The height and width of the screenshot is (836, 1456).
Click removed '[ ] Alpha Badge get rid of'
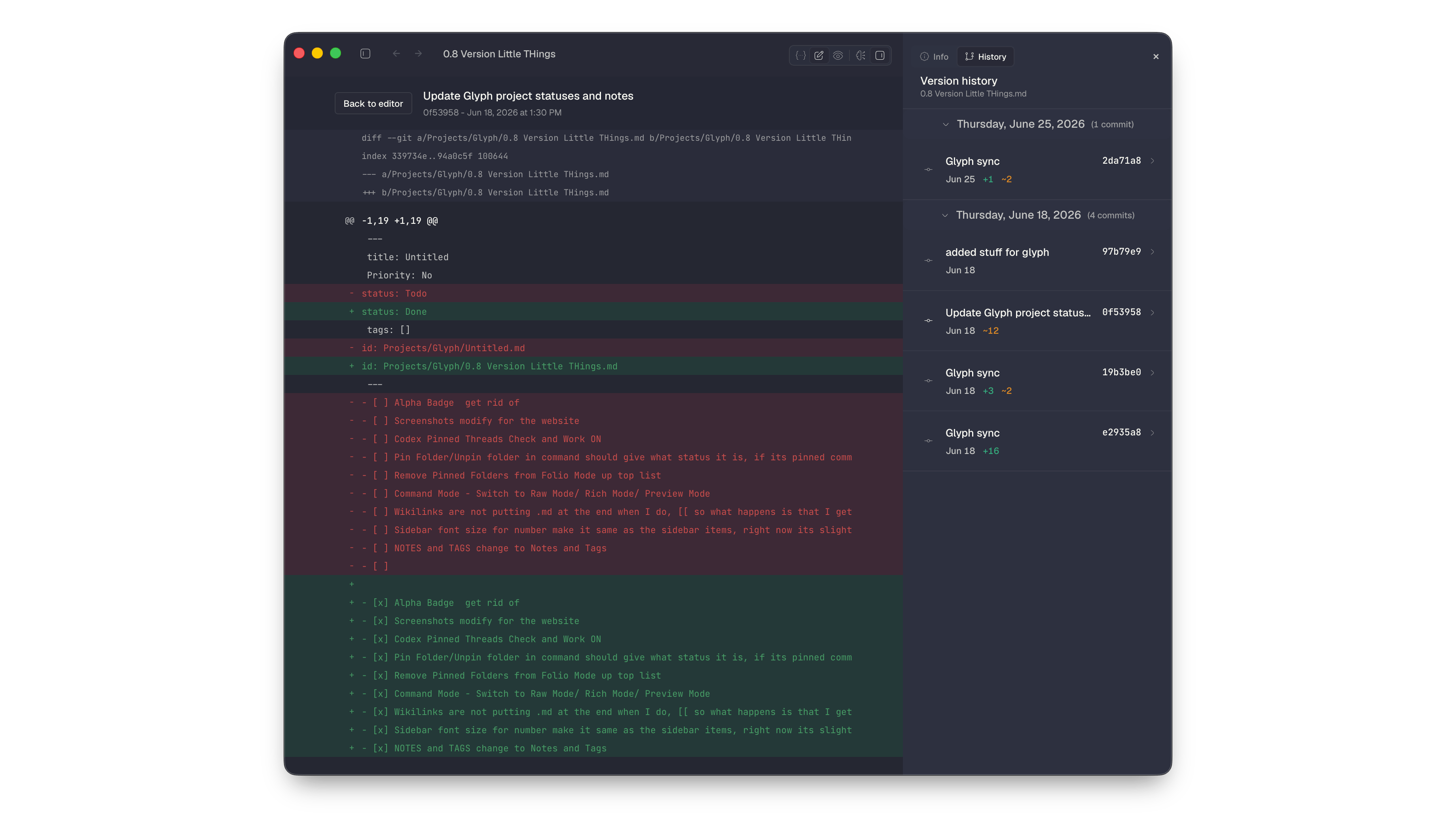(x=593, y=403)
